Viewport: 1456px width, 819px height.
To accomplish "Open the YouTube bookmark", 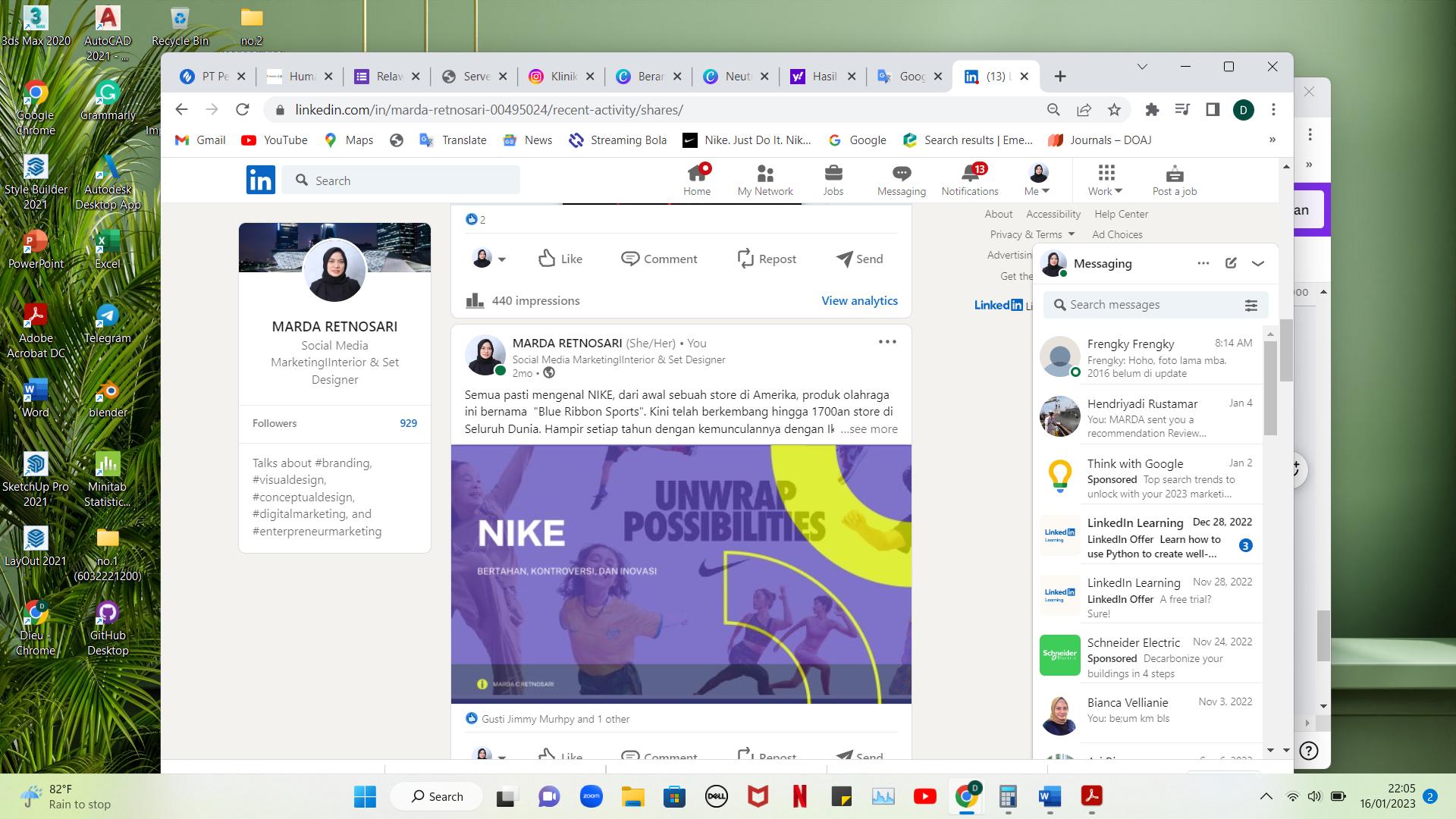I will coord(274,140).
